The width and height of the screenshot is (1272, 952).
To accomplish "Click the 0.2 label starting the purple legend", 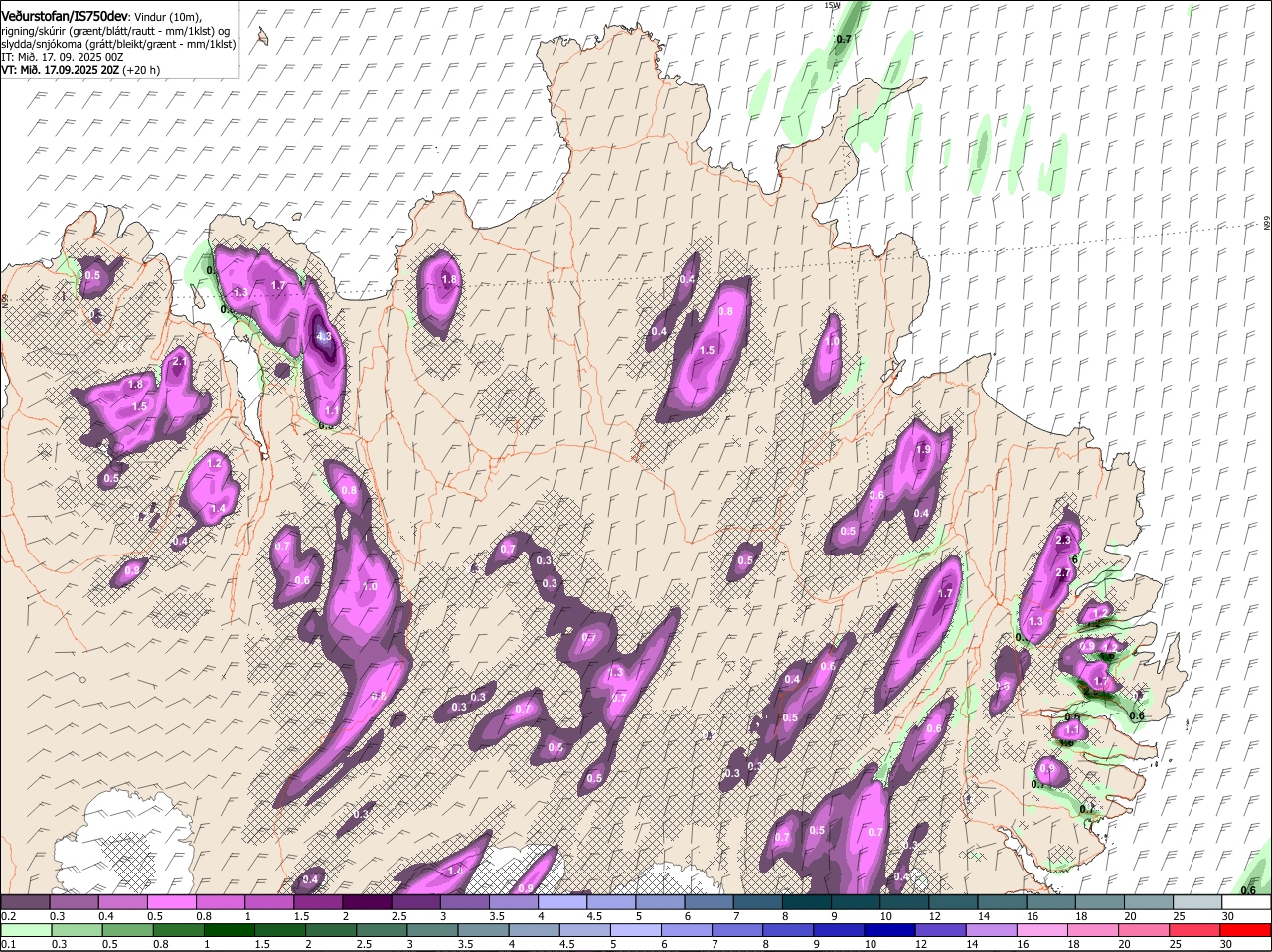I will click(x=8, y=915).
